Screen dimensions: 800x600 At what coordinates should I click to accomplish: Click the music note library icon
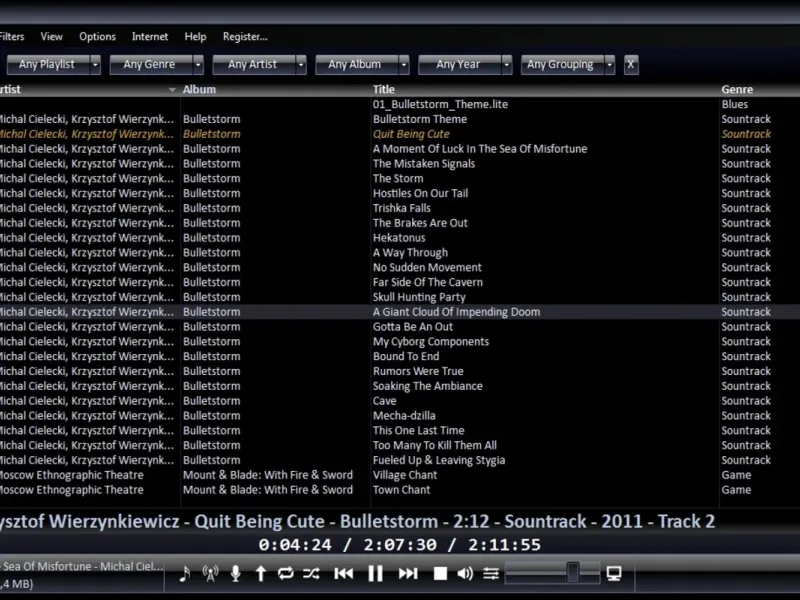point(185,573)
